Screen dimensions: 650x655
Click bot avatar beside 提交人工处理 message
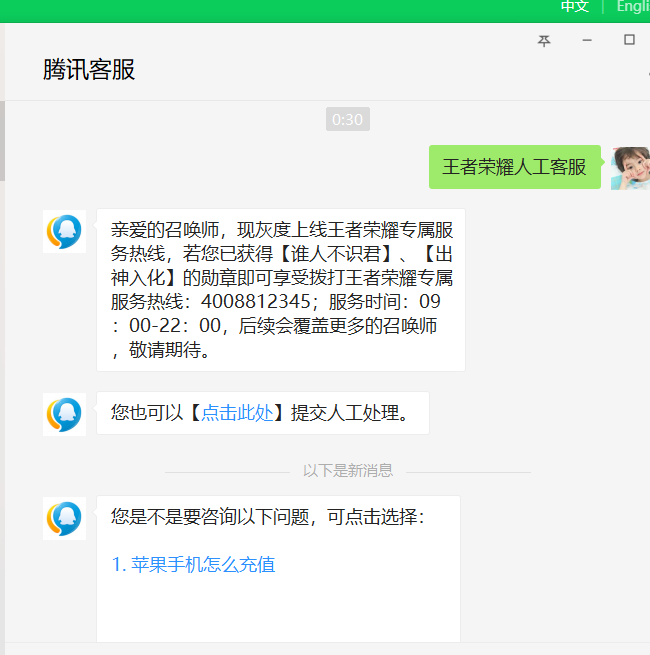point(64,414)
